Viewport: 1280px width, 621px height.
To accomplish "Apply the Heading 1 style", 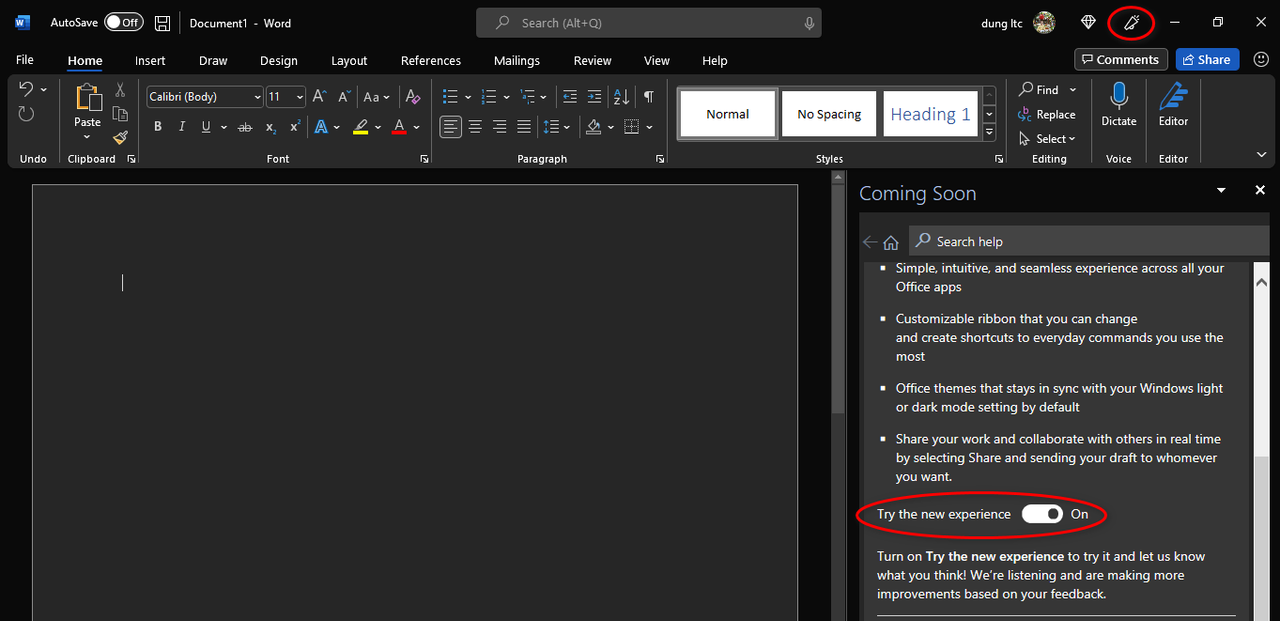I will pos(930,114).
